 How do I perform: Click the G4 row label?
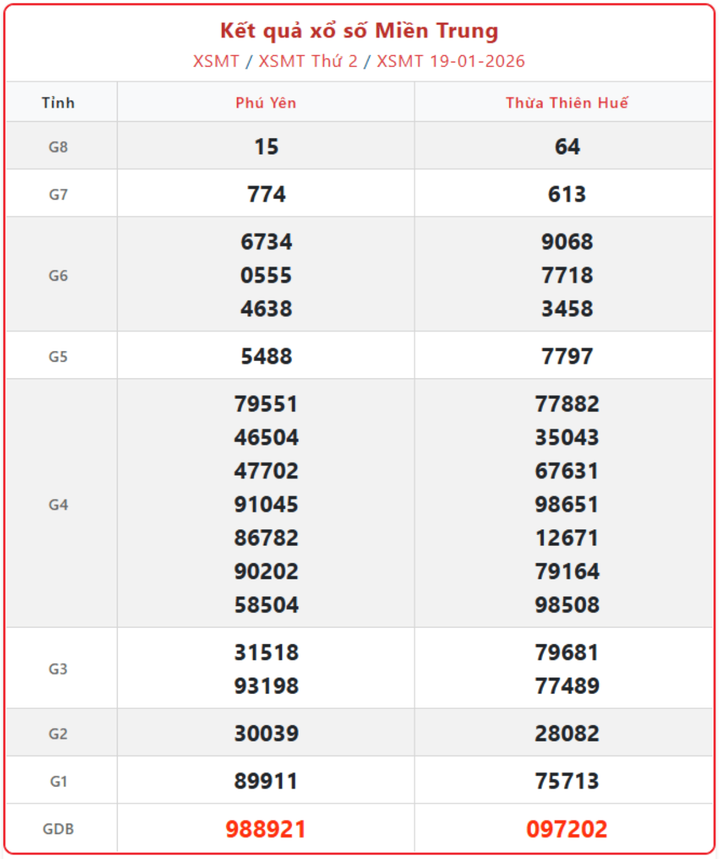tap(59, 505)
